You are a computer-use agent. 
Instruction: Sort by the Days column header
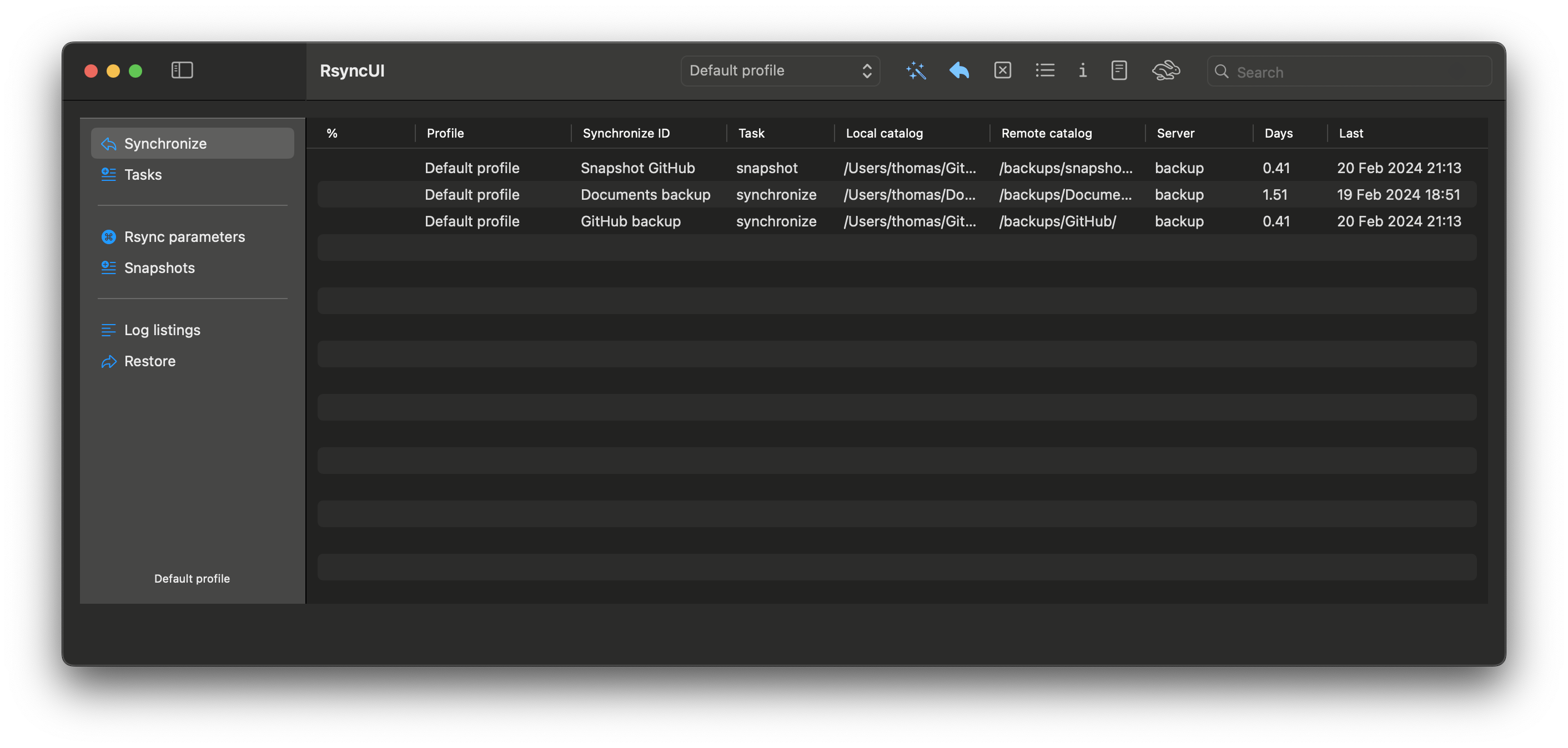tap(1278, 133)
